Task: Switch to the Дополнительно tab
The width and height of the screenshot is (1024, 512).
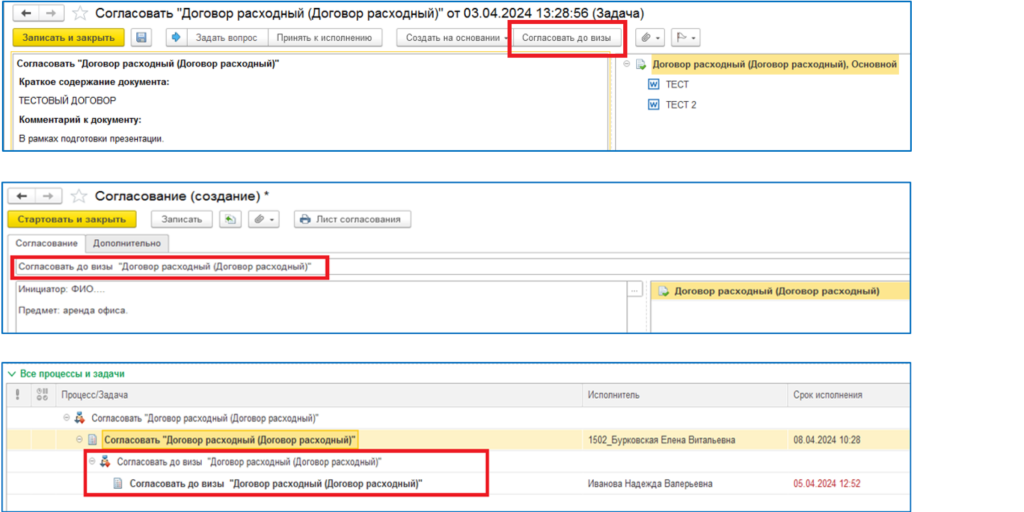Action: click(127, 243)
